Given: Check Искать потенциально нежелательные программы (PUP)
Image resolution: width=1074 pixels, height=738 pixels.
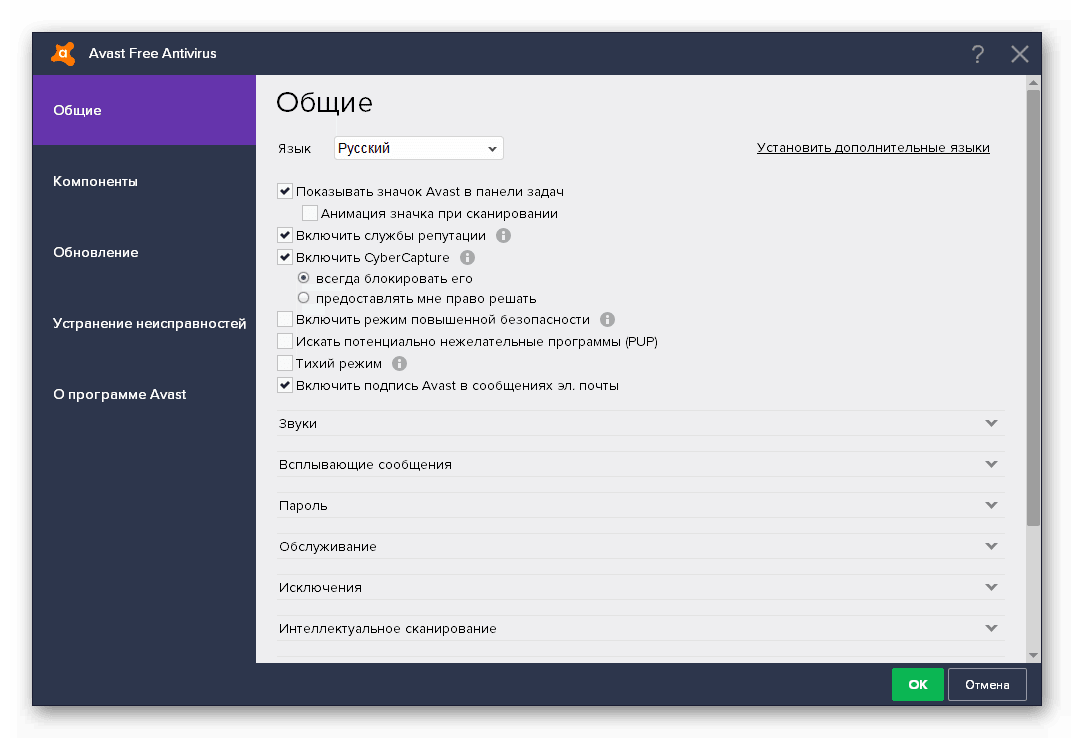Looking at the screenshot, I should tap(285, 341).
